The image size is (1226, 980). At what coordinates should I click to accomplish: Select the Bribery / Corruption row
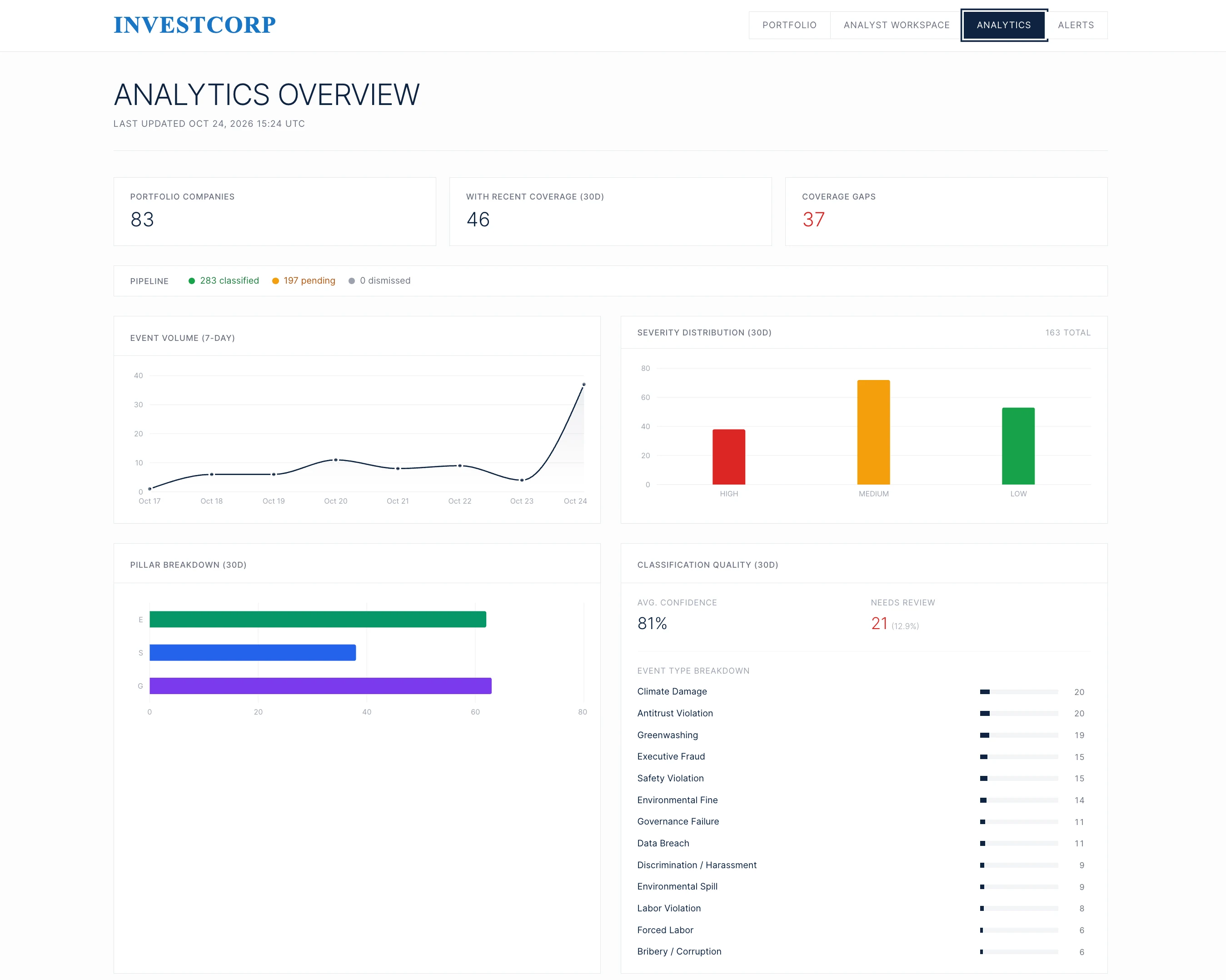coord(864,951)
